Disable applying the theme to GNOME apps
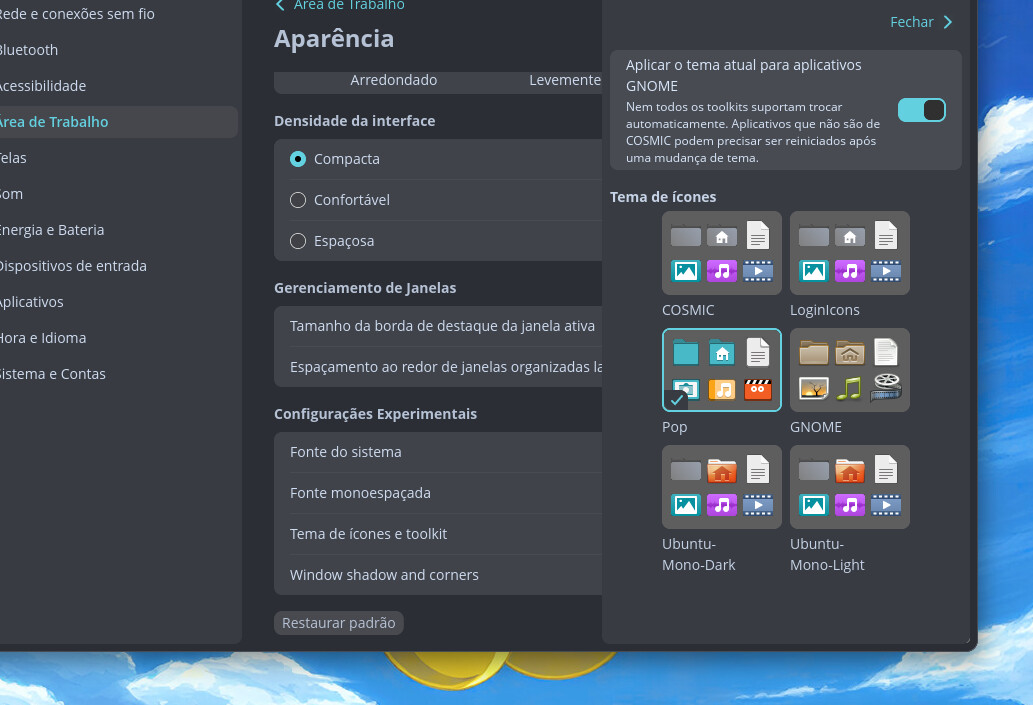This screenshot has height=705, width=1033. pos(921,110)
